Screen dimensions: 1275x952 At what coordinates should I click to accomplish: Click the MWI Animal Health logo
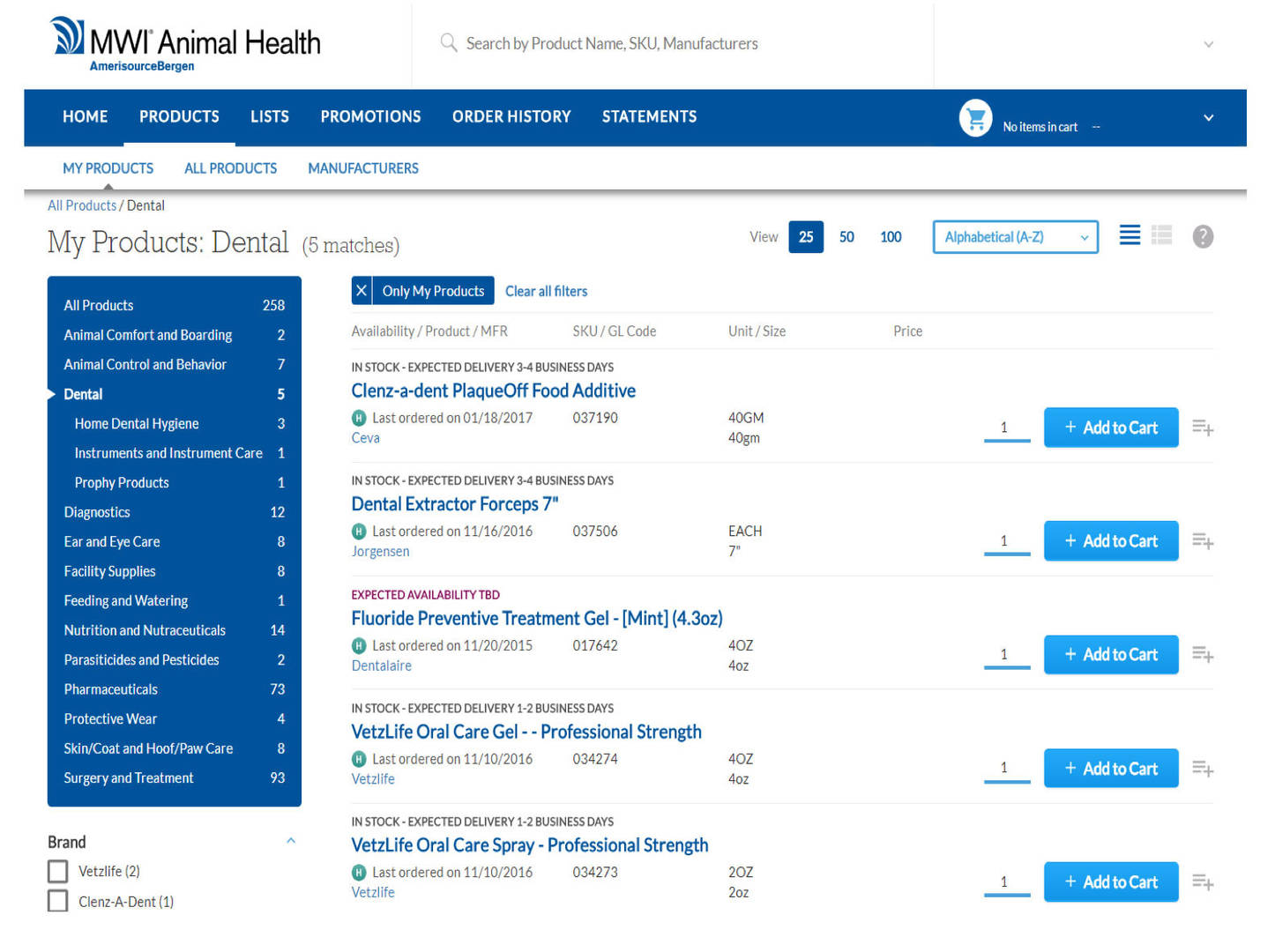(x=185, y=41)
